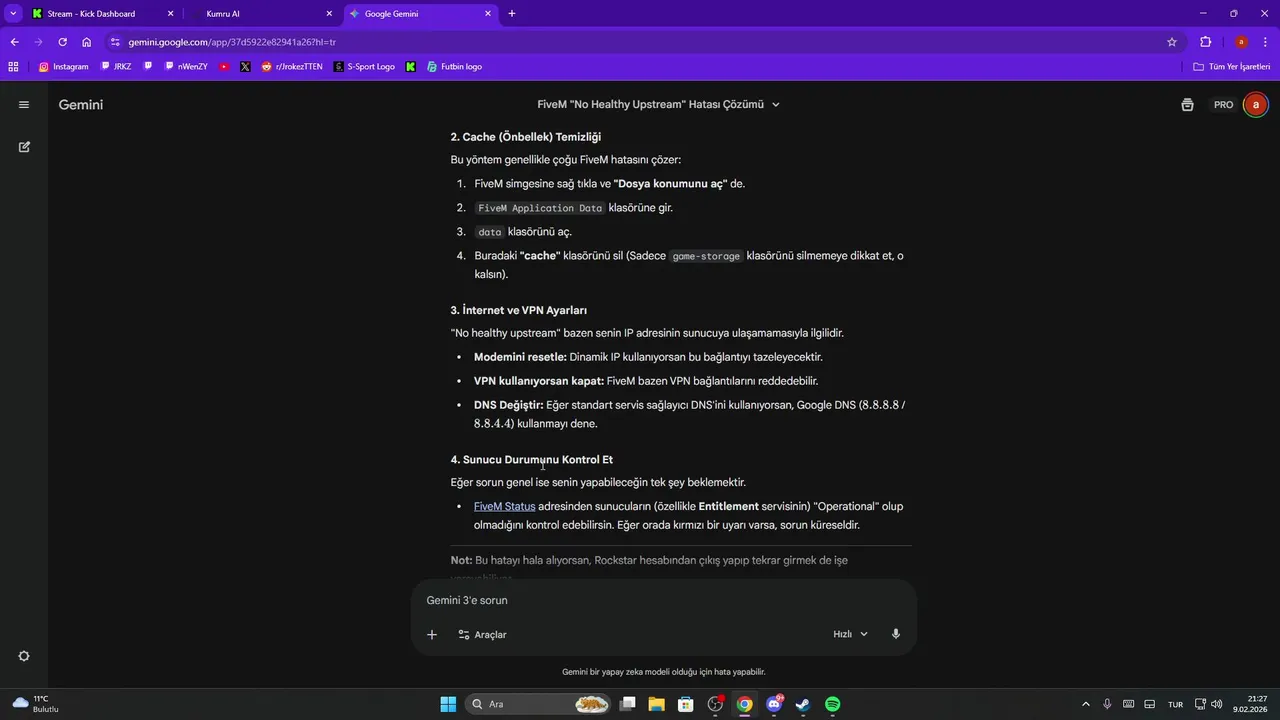Navigate back to the previous page
The width and height of the screenshot is (1280, 720).
(x=14, y=42)
